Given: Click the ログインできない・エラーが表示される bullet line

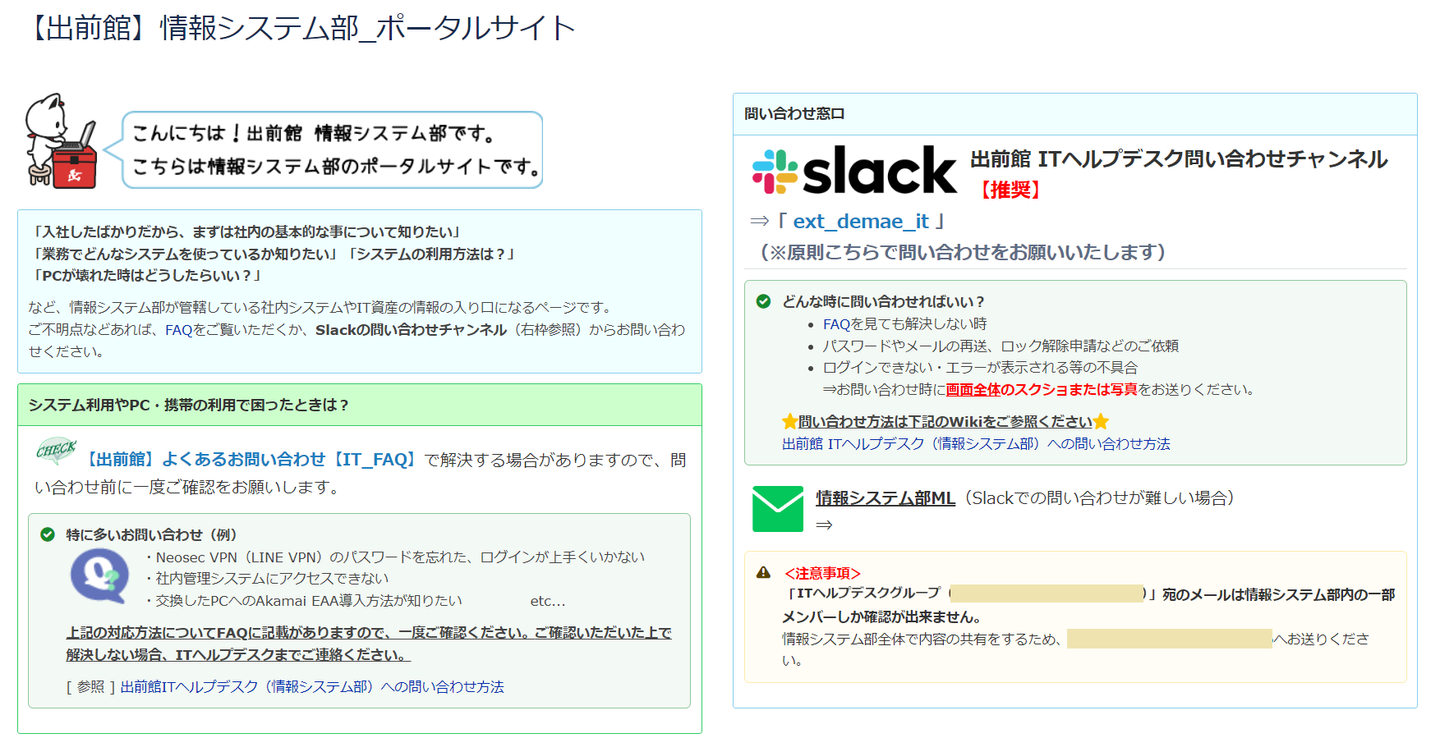Looking at the screenshot, I should 980,368.
